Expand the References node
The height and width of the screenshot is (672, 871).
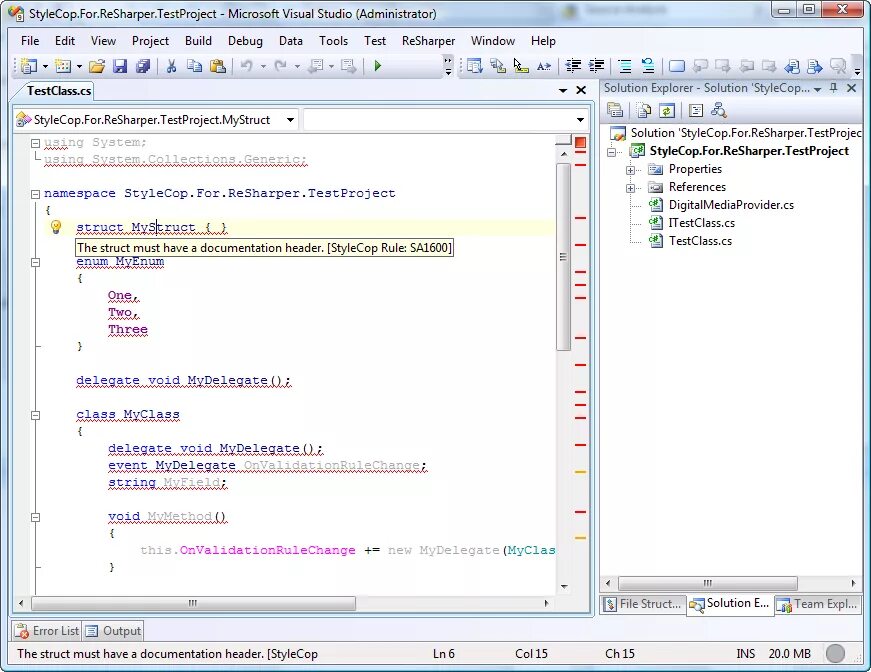tap(632, 186)
